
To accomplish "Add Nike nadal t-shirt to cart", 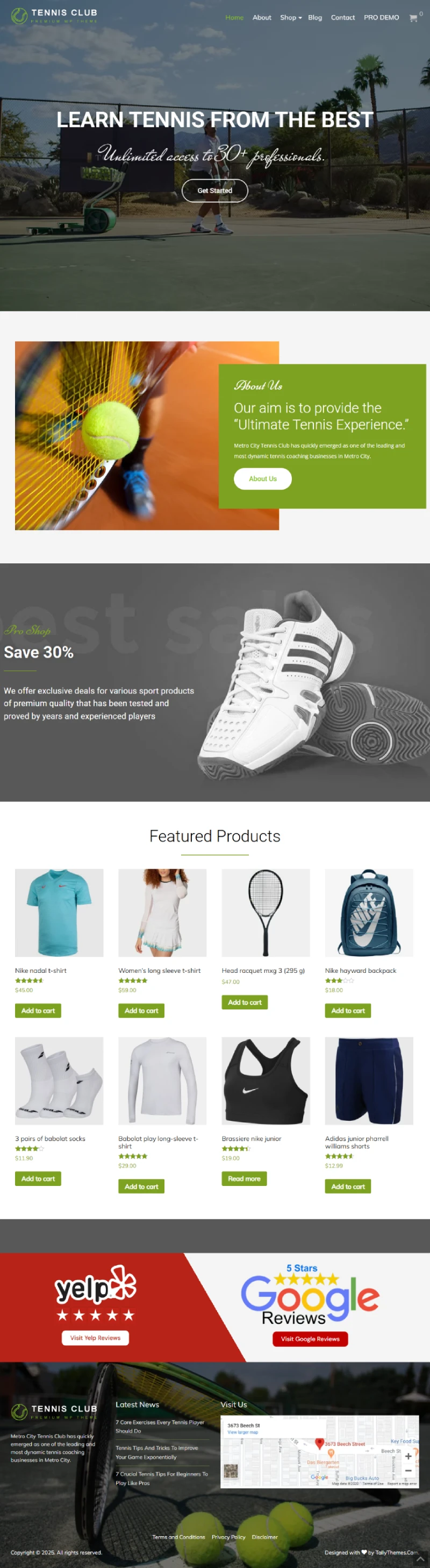I will [x=38, y=1011].
